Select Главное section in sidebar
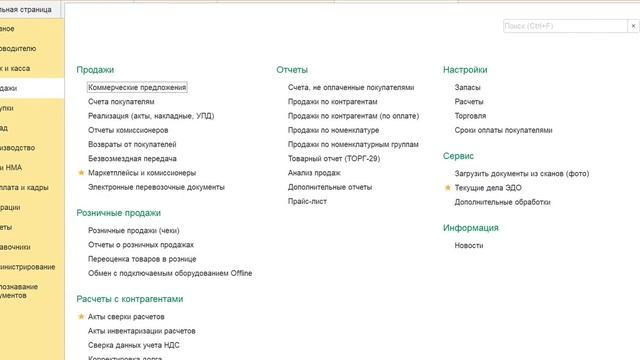640x360 pixels. (x=32, y=29)
